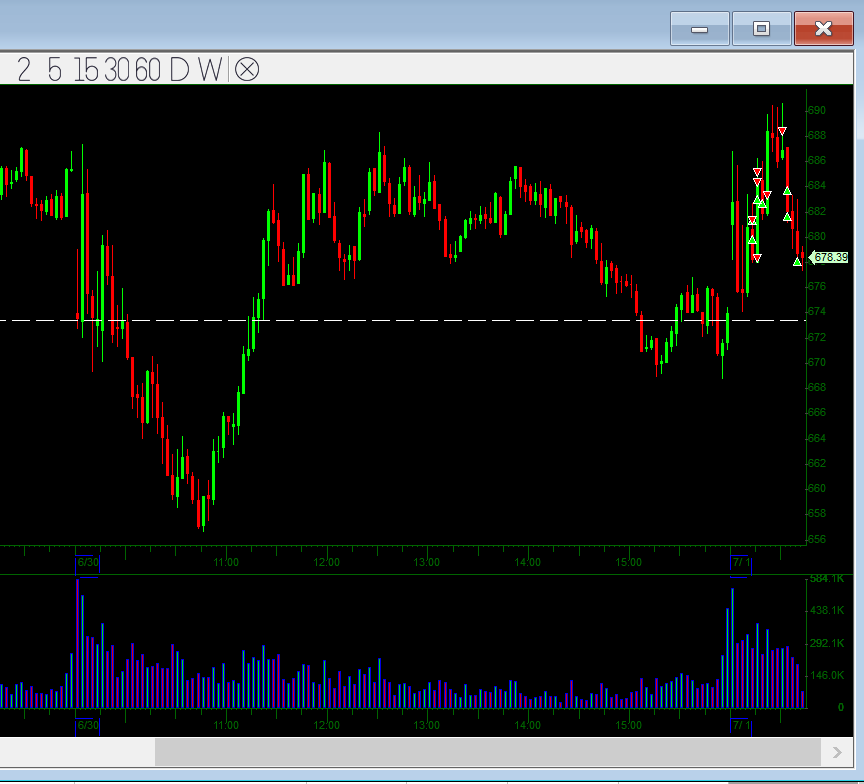864x784 pixels.
Task: Click the 674 price axis label
Action: [817, 312]
